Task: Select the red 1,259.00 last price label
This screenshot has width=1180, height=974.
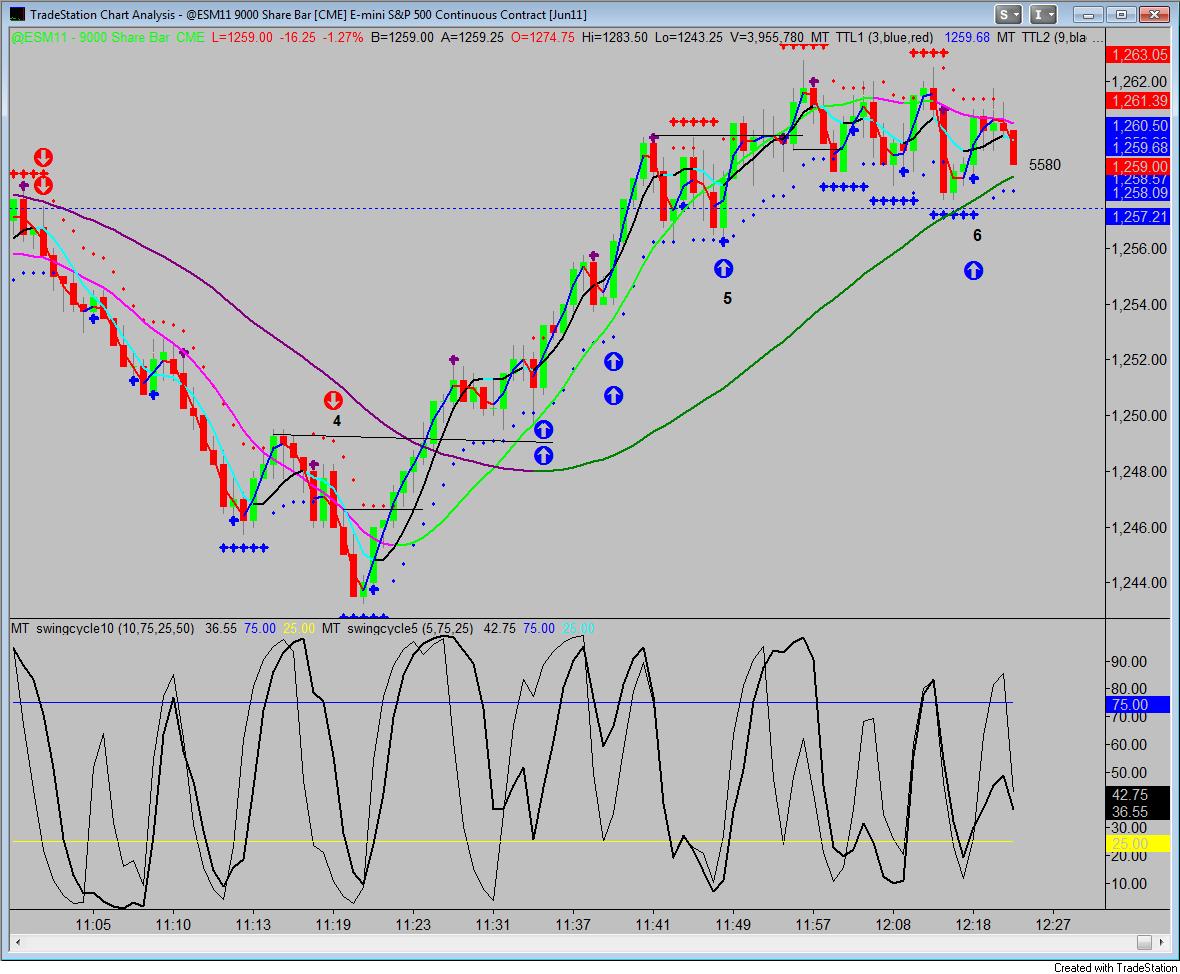Action: [1137, 167]
